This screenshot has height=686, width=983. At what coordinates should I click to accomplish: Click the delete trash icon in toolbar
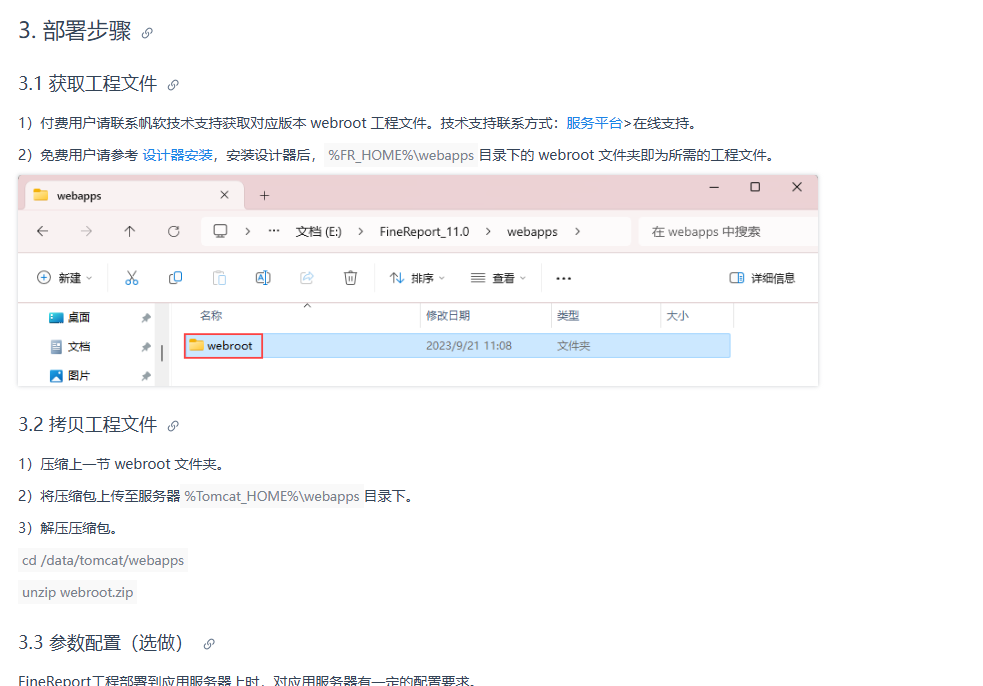click(350, 278)
